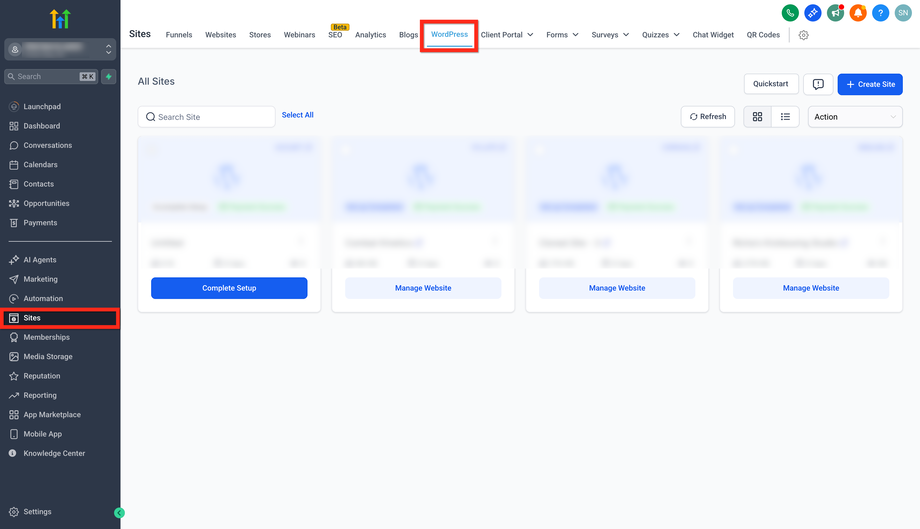Switch to the Funnels tab
Viewport: 920px width, 529px height.
coord(179,35)
